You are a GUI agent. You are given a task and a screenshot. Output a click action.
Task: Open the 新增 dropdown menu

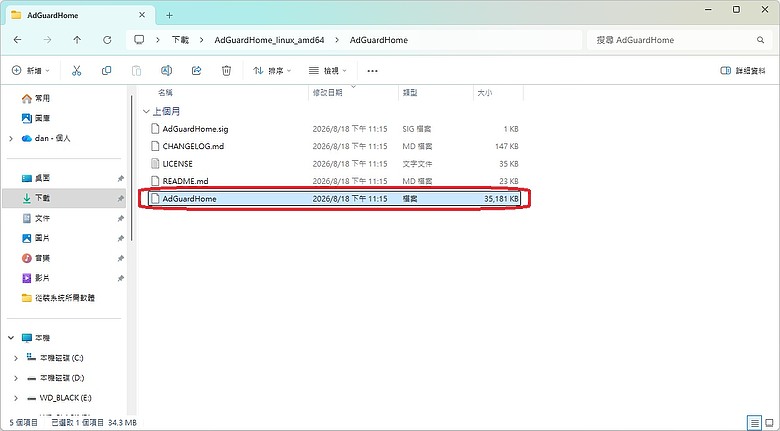(x=31, y=71)
